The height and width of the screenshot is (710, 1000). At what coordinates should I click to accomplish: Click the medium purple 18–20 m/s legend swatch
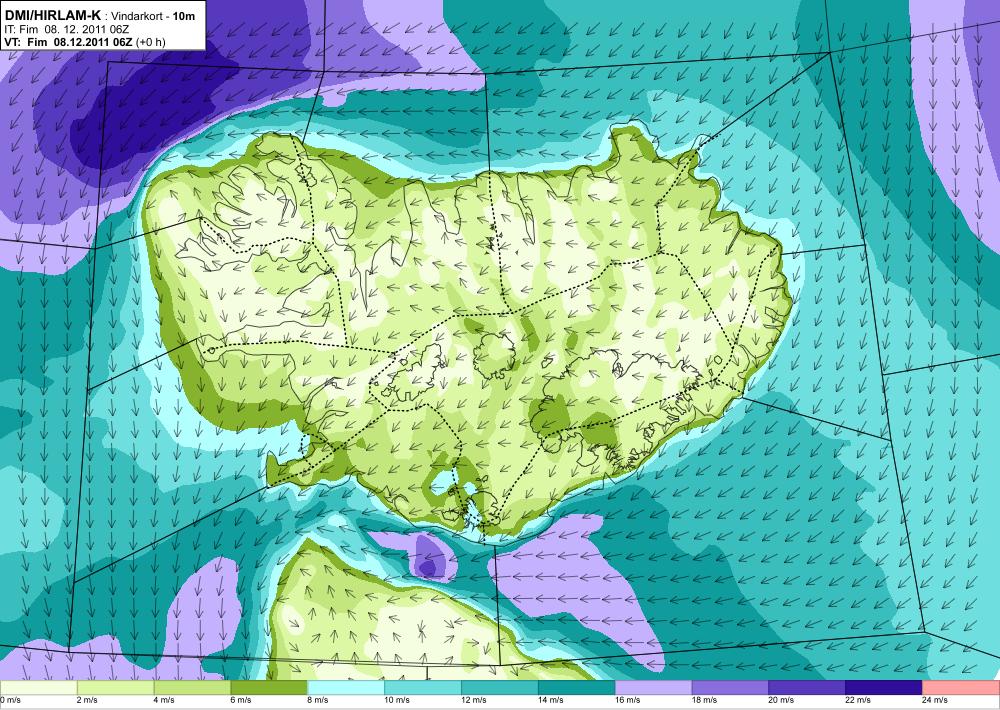coord(730,688)
